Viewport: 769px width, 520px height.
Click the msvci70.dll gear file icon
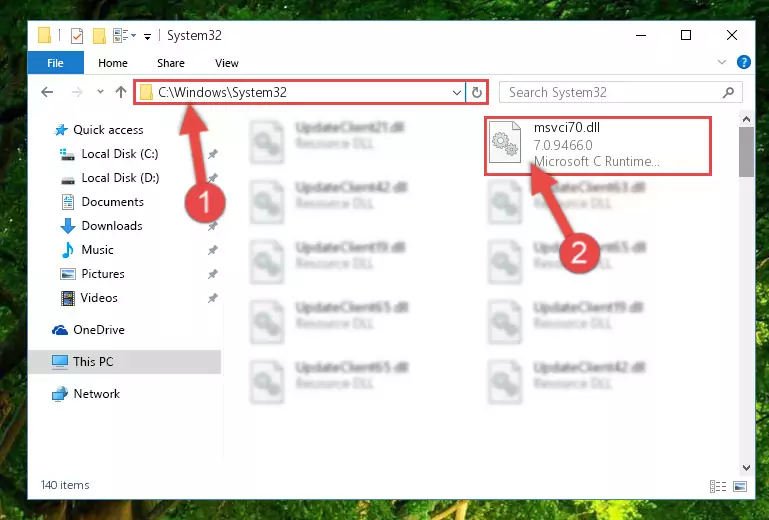click(x=505, y=143)
